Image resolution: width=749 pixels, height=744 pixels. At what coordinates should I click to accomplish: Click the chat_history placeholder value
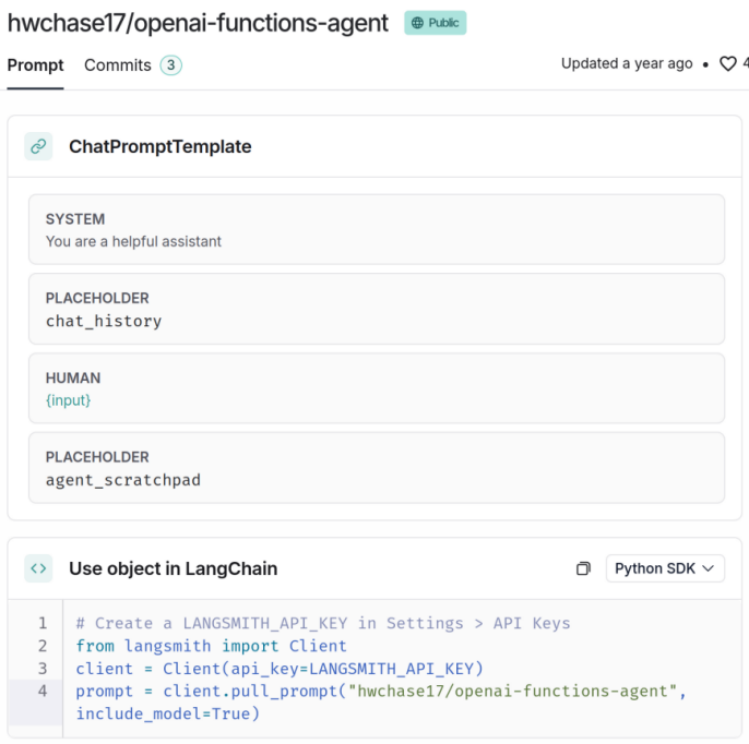(104, 321)
